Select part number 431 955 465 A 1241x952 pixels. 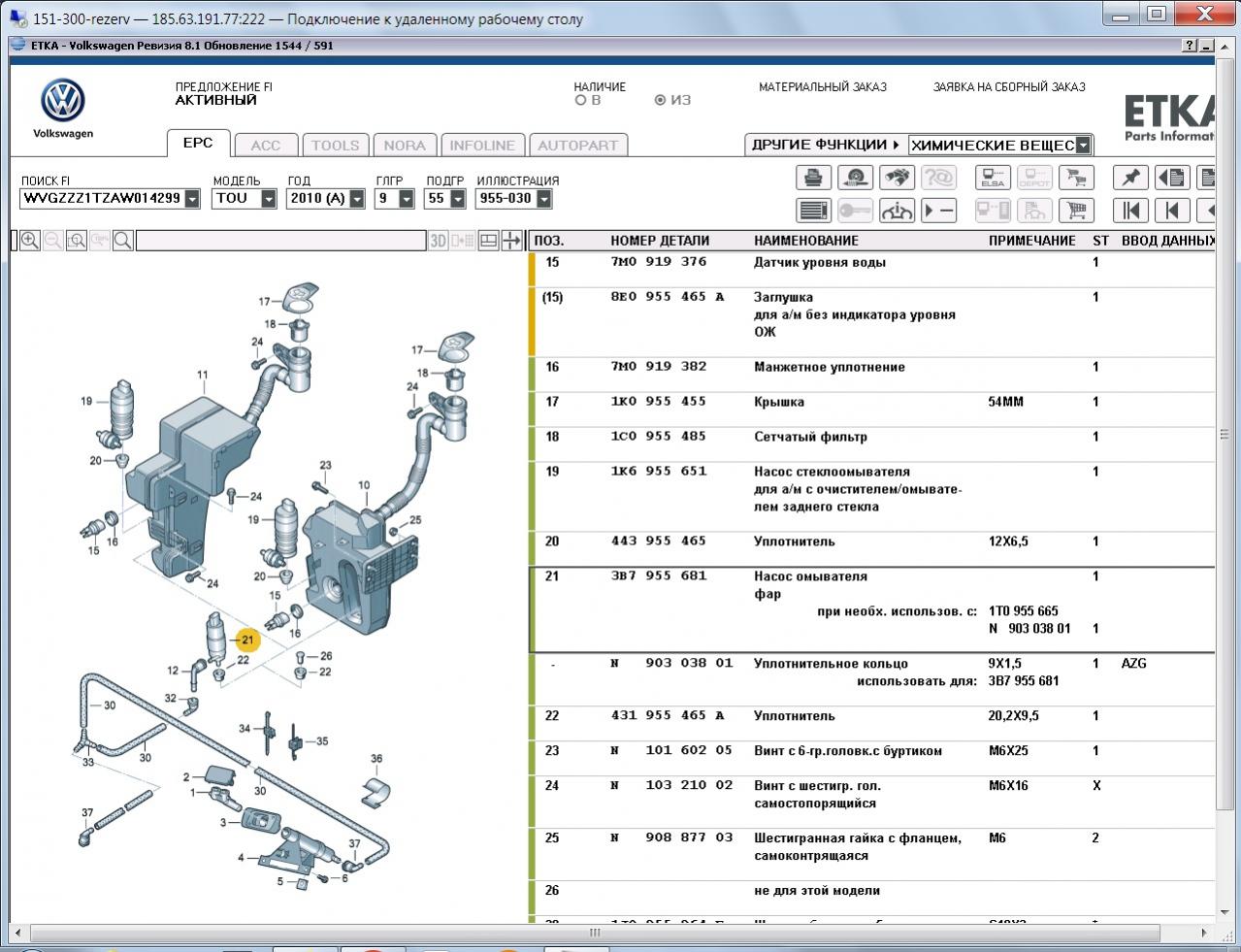click(668, 716)
